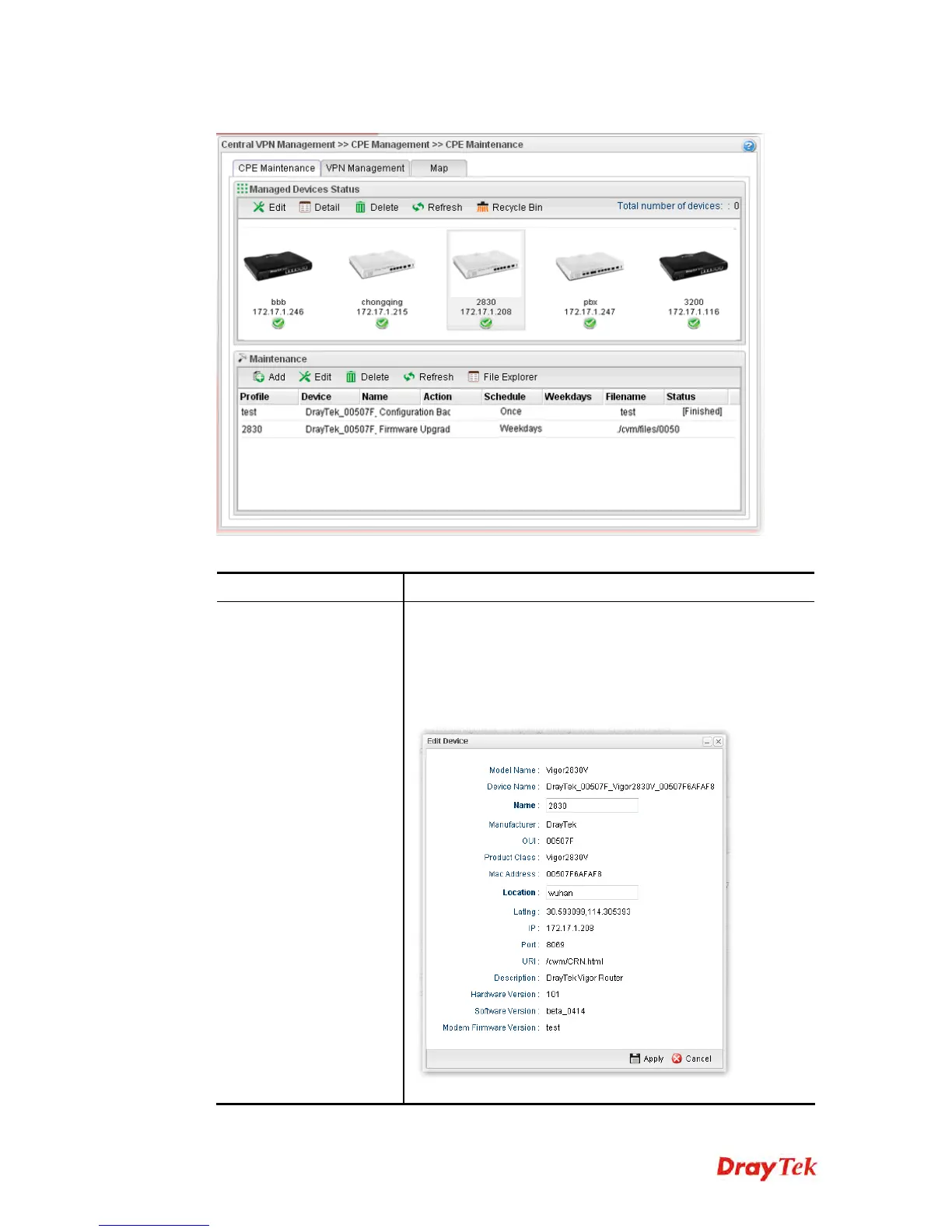
Task: Close the Edit Device dialog
Action: (718, 742)
